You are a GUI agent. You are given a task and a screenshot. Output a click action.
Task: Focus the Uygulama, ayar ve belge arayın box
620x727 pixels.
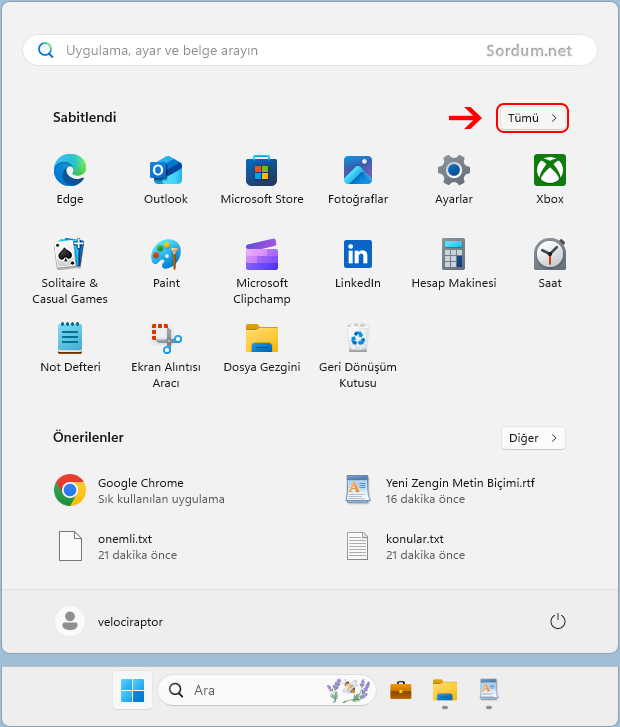tap(310, 50)
